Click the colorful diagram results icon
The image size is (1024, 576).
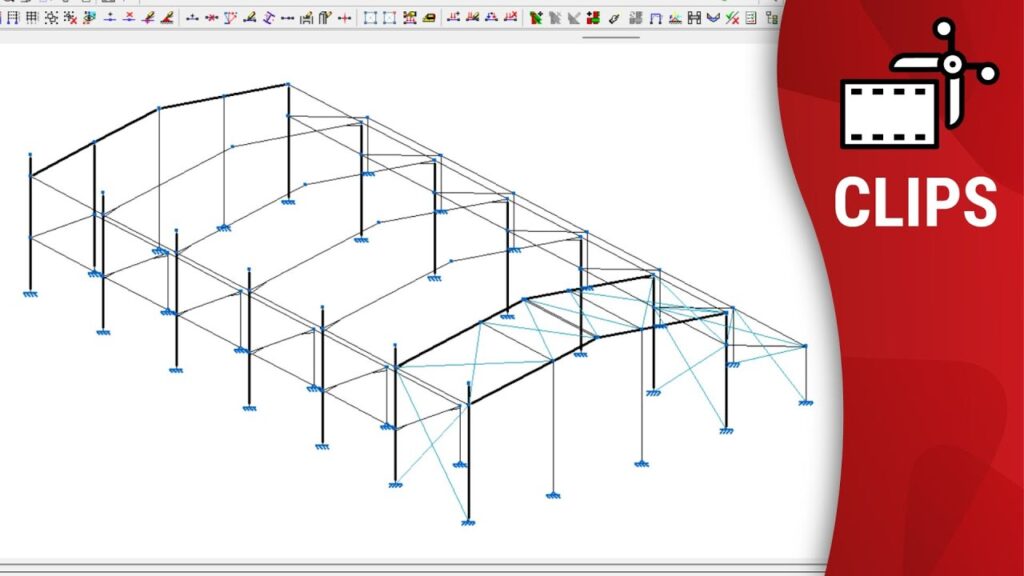[x=675, y=18]
